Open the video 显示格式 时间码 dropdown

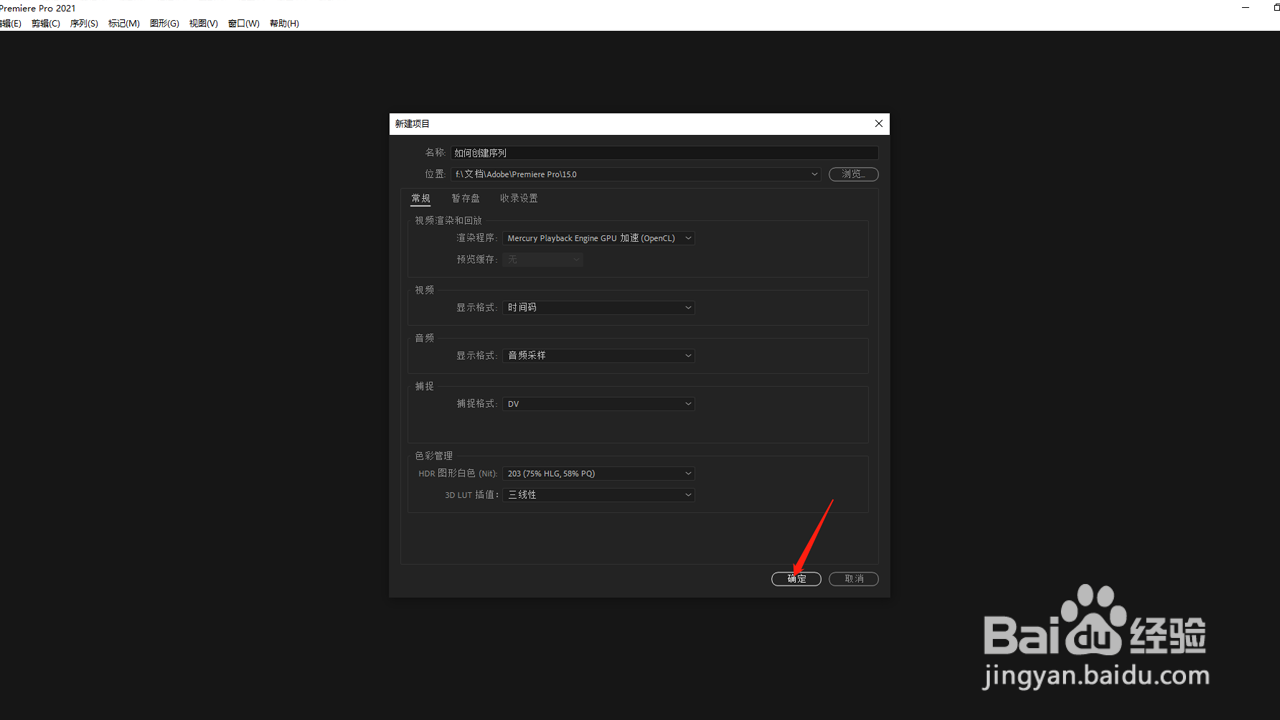click(x=598, y=307)
